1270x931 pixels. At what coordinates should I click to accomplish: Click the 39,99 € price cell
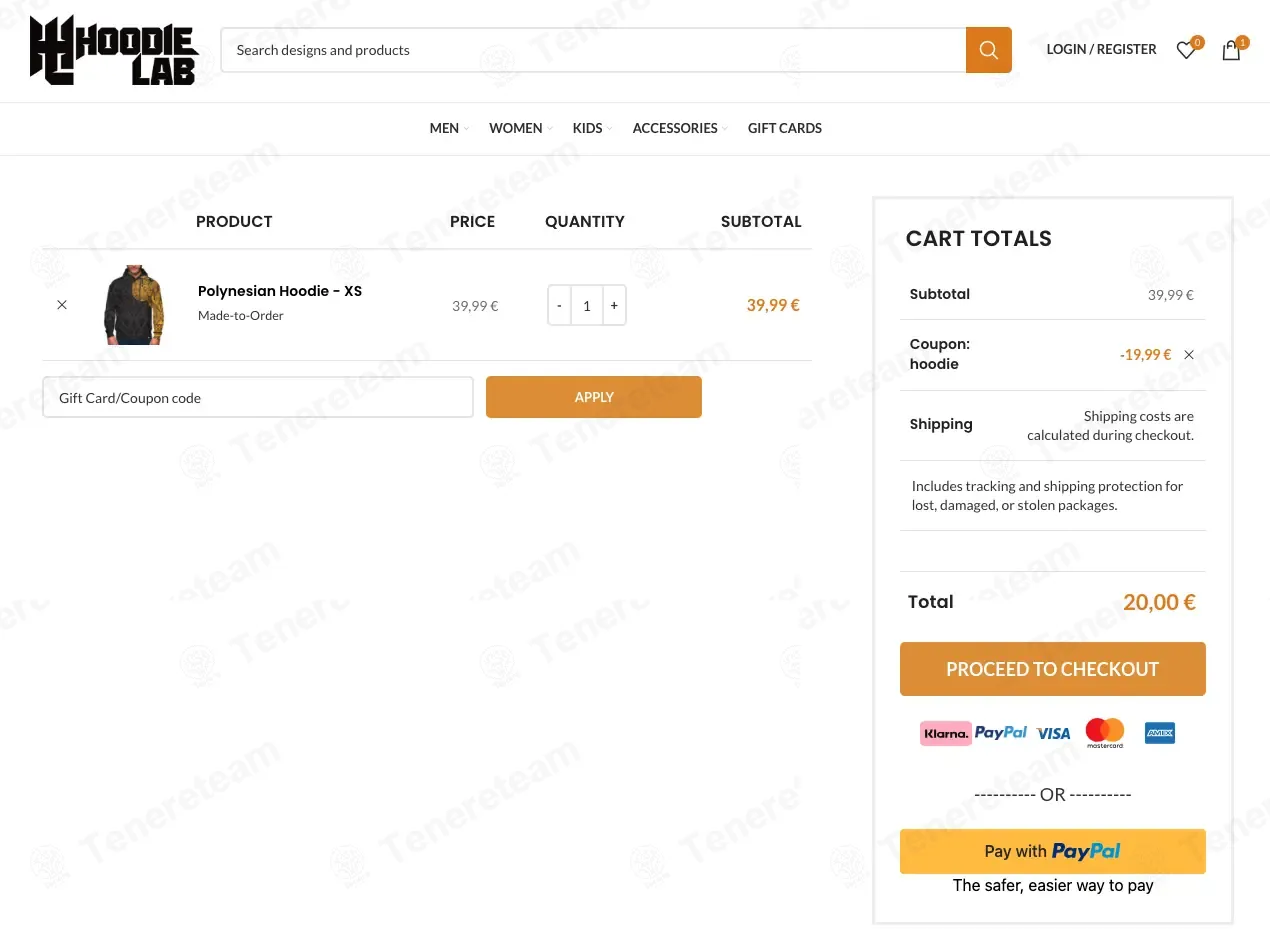475,306
